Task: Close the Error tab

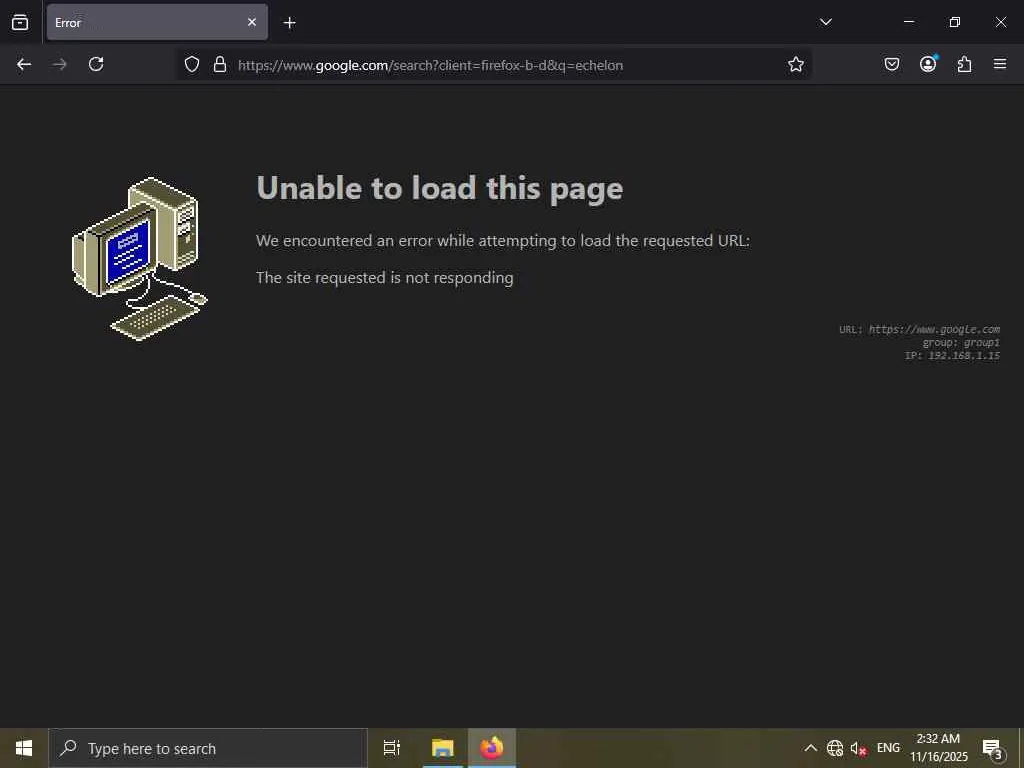Action: point(251,22)
